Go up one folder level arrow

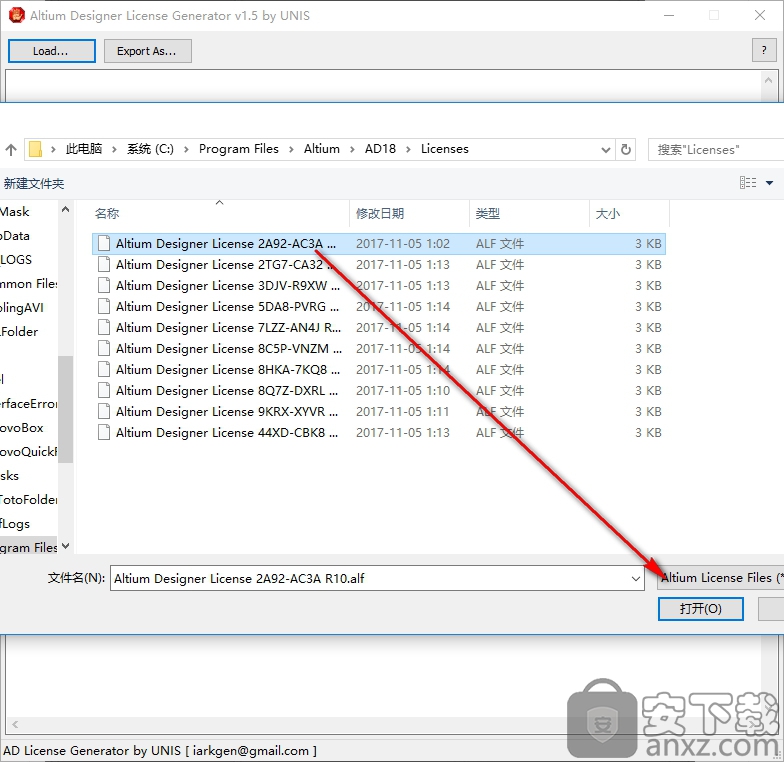(10, 150)
